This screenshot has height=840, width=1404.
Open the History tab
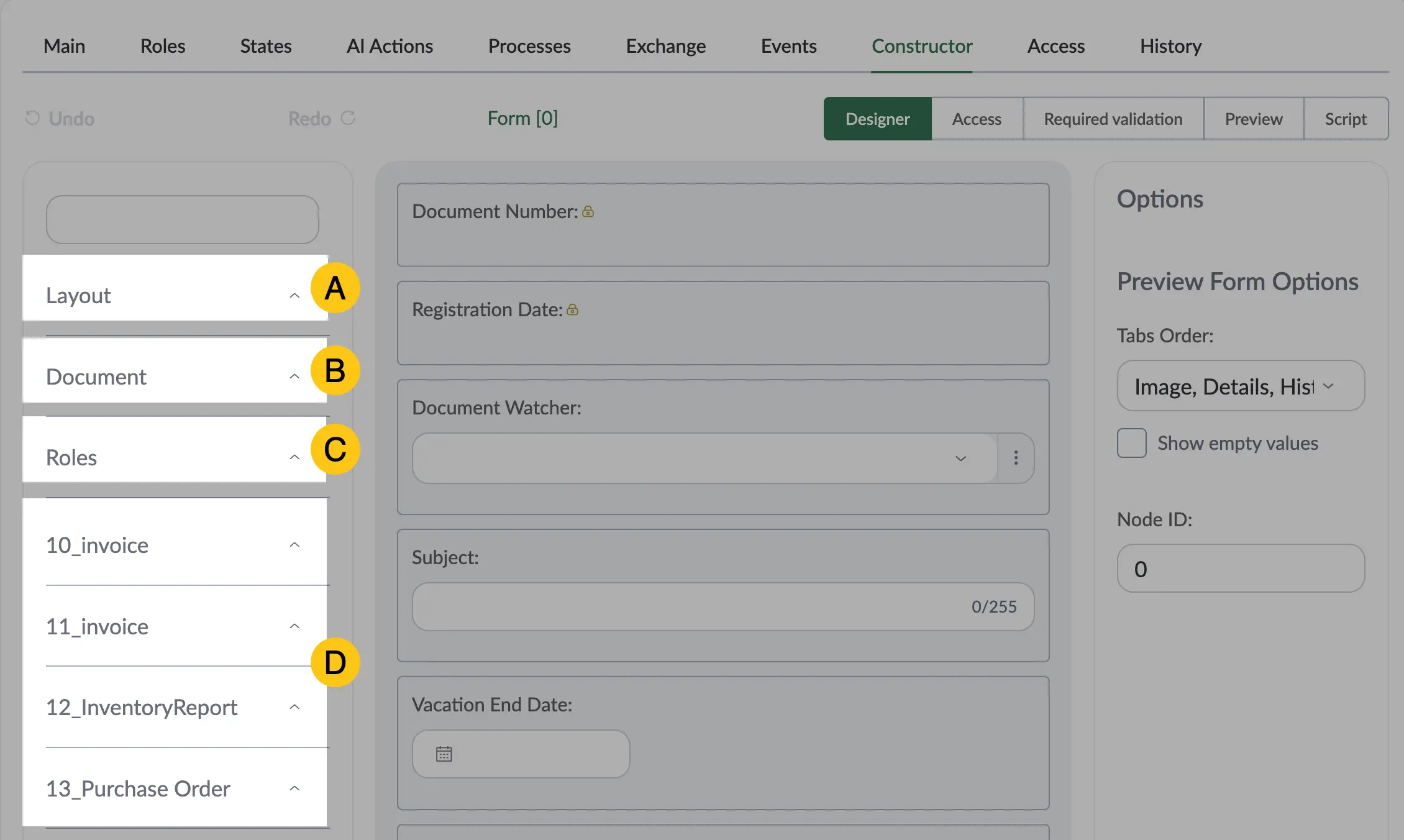[x=1170, y=46]
